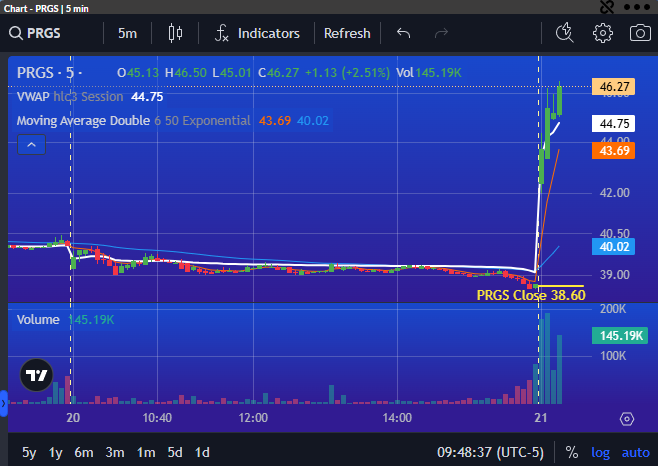Redo the chart change
658x466 pixels.
tap(441, 33)
